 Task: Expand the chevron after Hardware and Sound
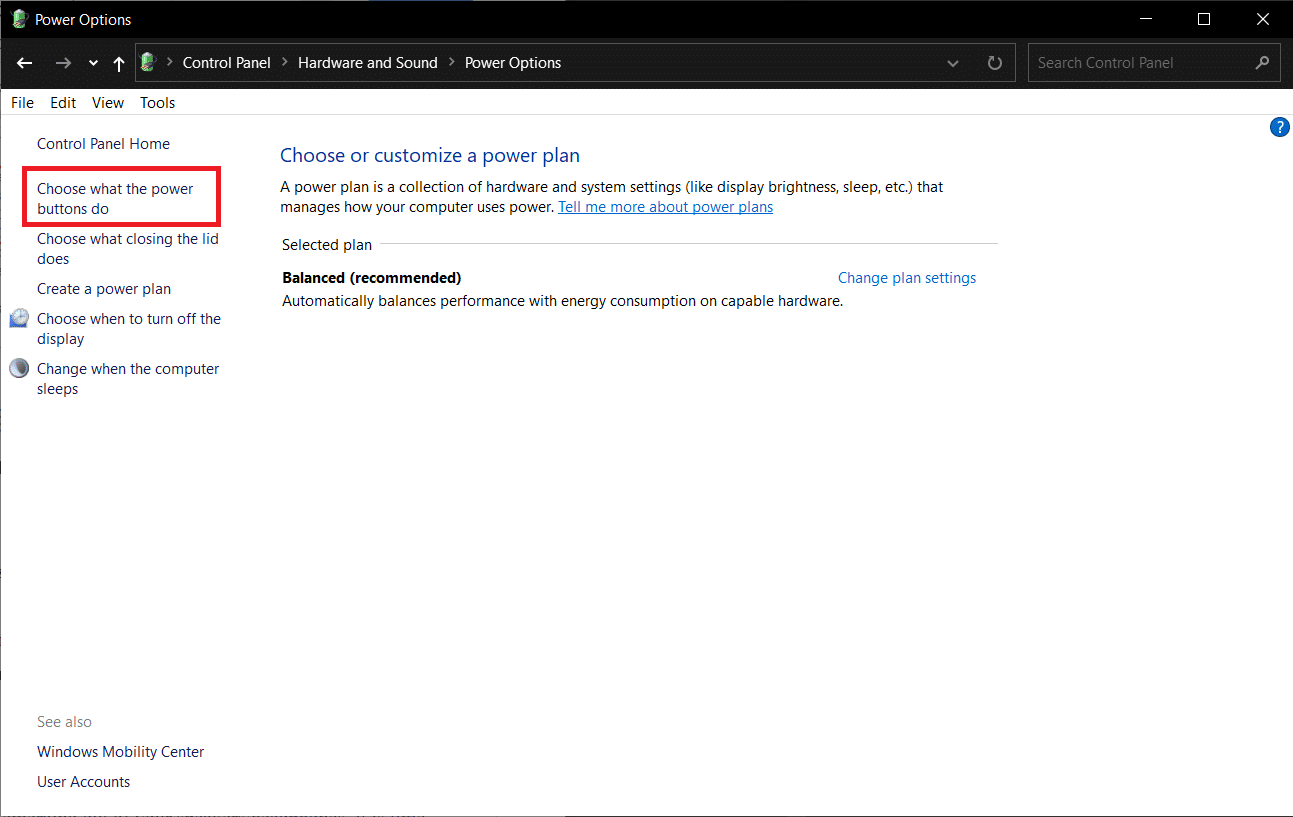click(x=451, y=62)
